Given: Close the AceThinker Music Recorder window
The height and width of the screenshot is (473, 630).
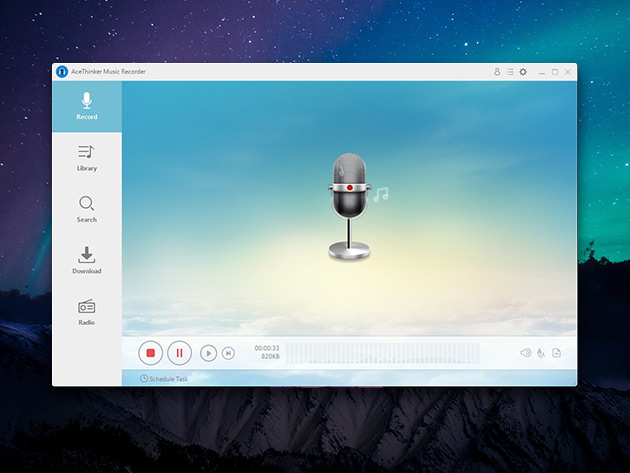Looking at the screenshot, I should pyautogui.click(x=568, y=72).
